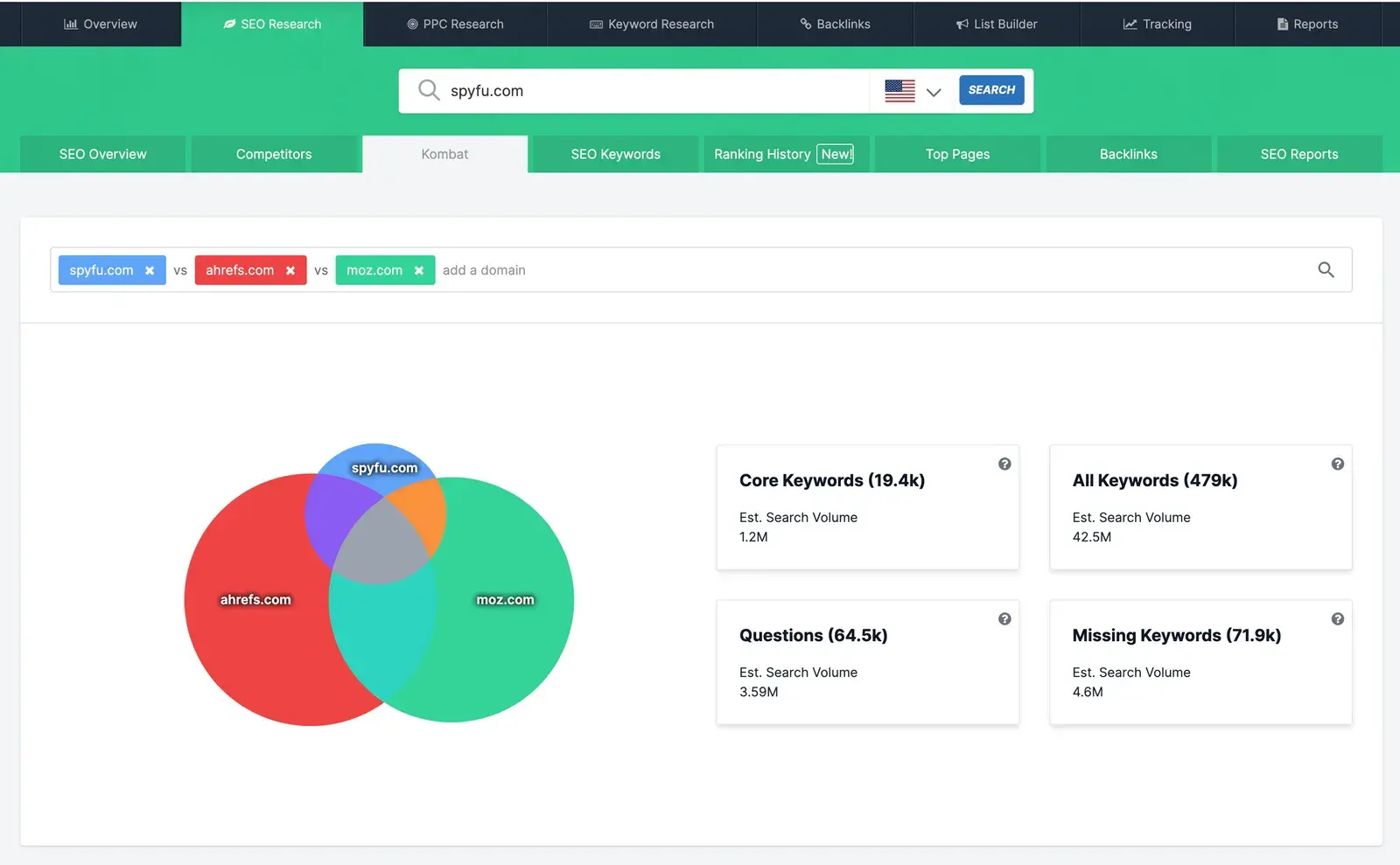Click the add a domain field
Image resolution: width=1400 pixels, height=865 pixels.
tap(484, 269)
